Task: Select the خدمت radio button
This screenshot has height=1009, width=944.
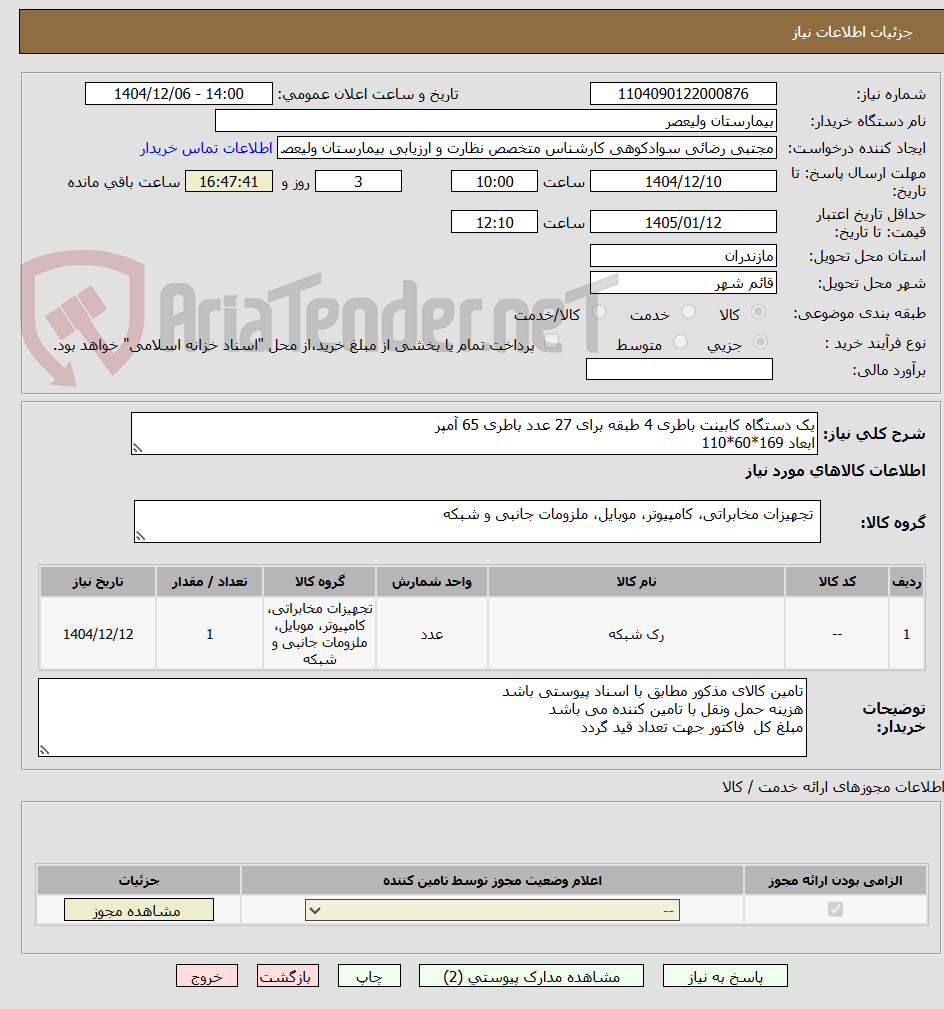Action: (688, 312)
